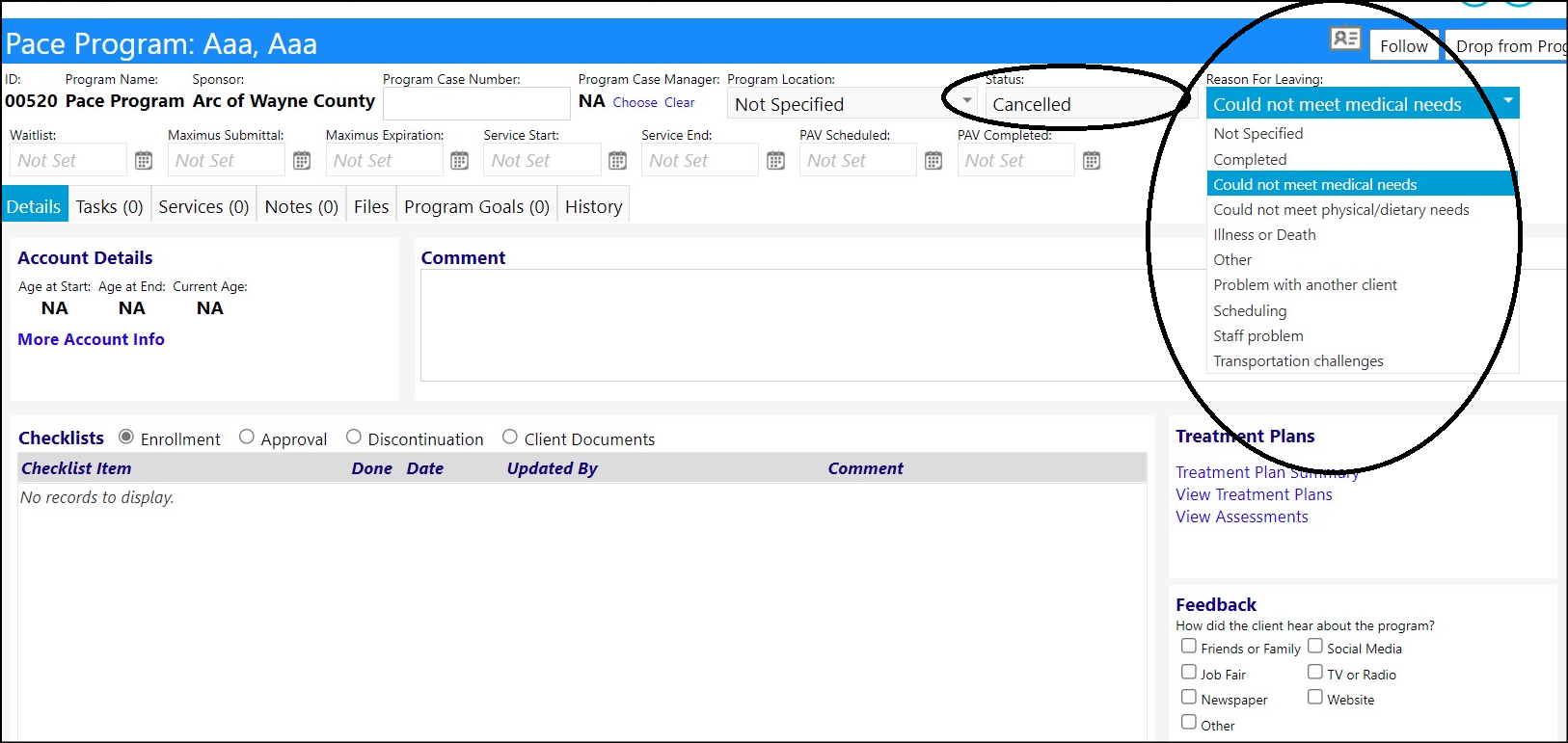Open the Waitlist date calendar picker

tap(144, 161)
